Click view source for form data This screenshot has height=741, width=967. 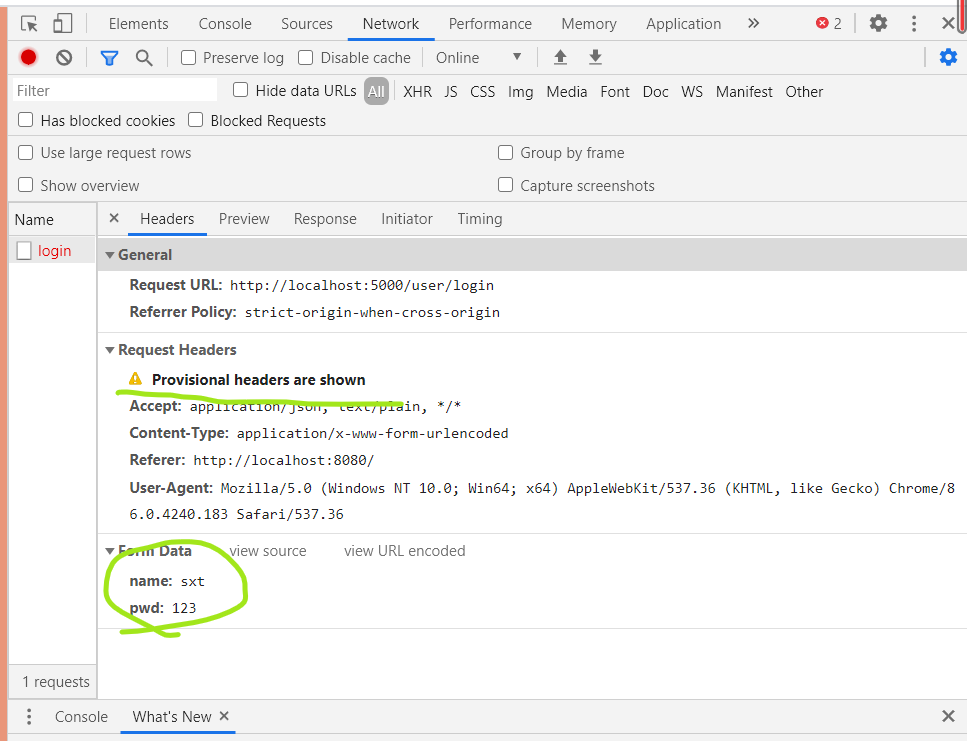tap(268, 551)
